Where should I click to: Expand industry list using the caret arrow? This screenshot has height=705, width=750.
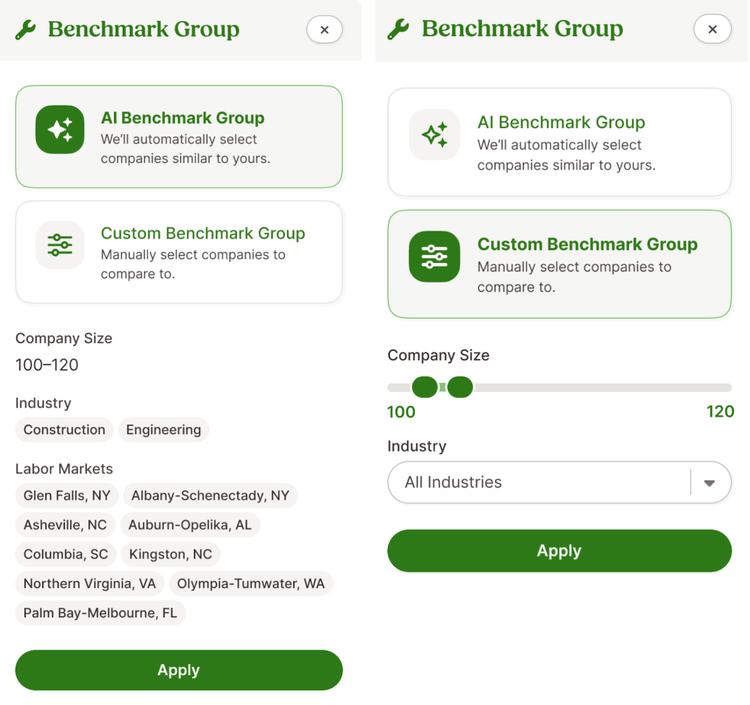click(709, 483)
